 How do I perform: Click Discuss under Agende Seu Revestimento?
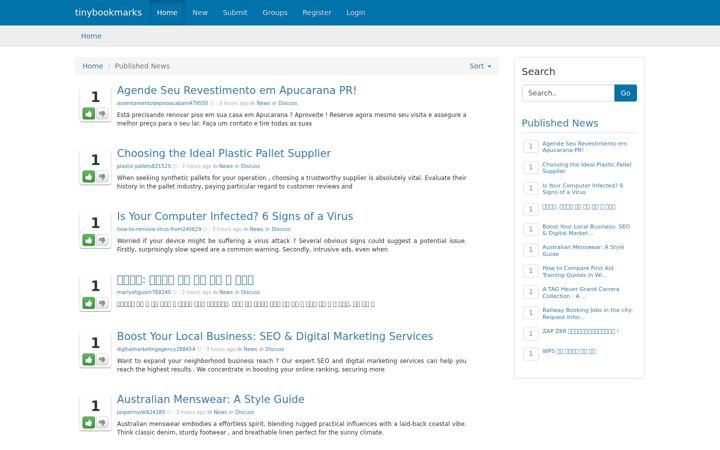point(287,103)
